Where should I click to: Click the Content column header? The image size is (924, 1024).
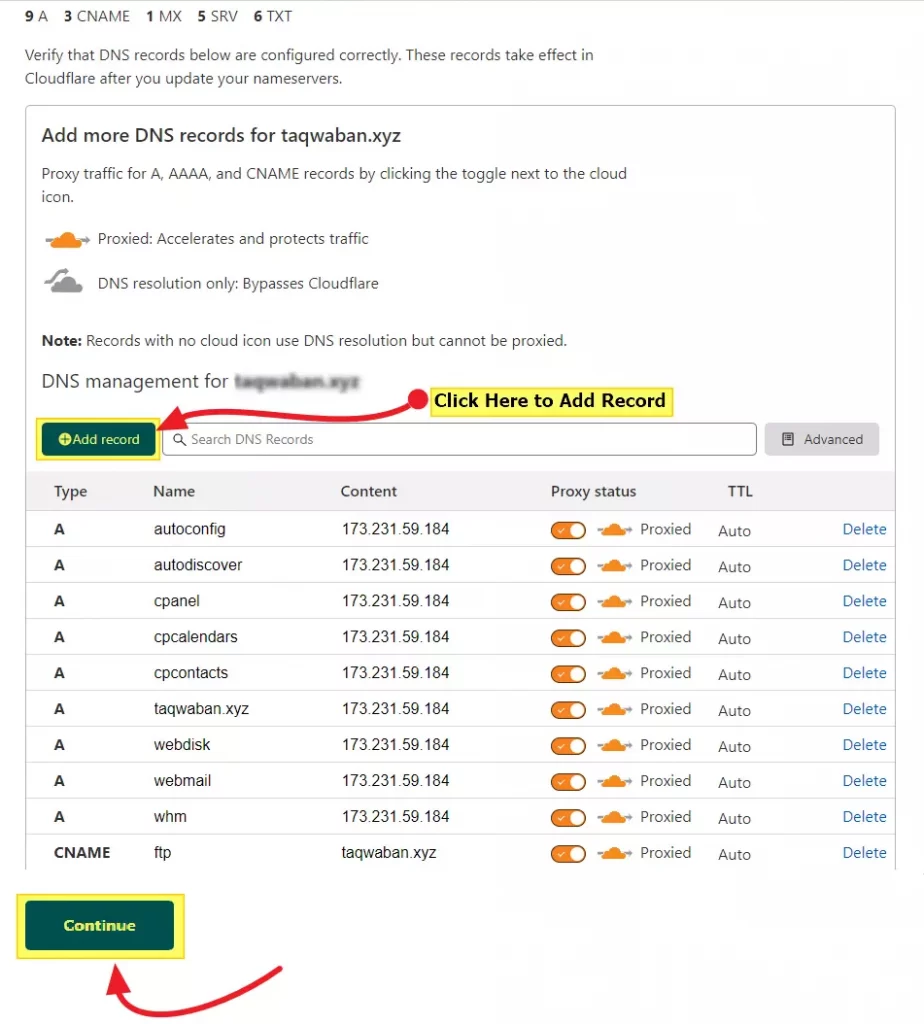(368, 491)
